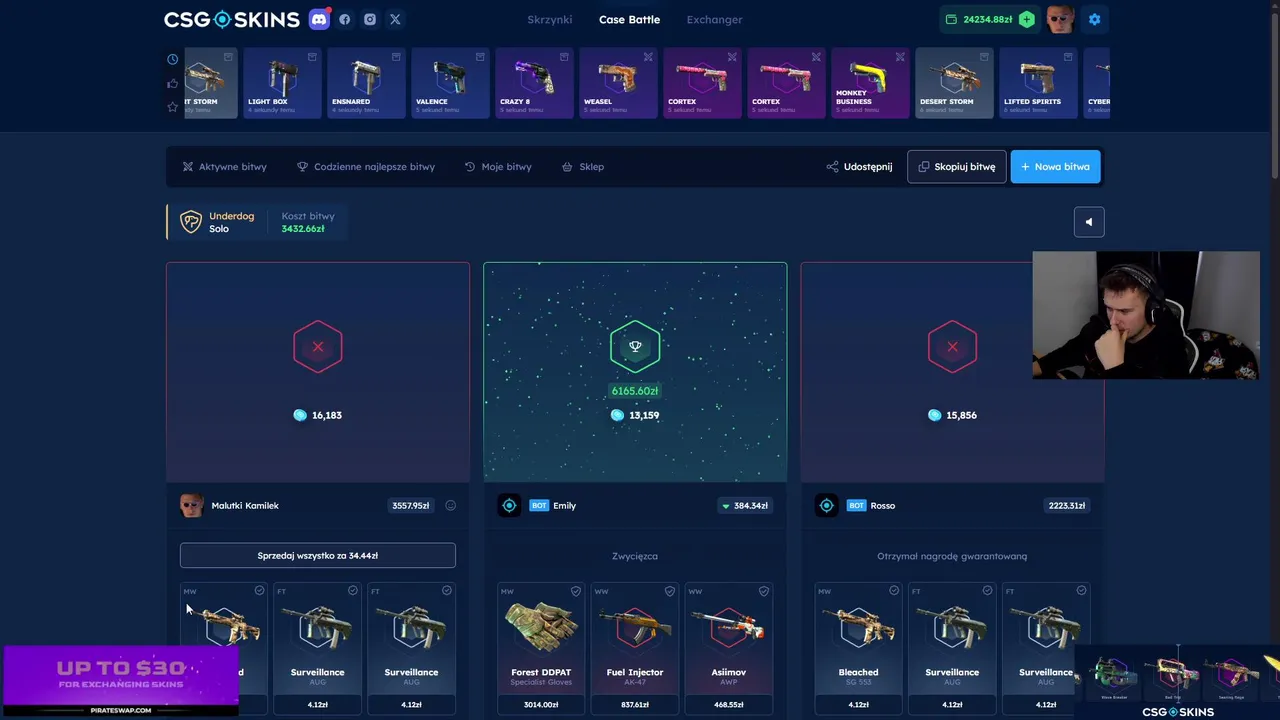The width and height of the screenshot is (1280, 720).
Task: Click the Pirateswap UP TO $30 banner
Action: [121, 681]
